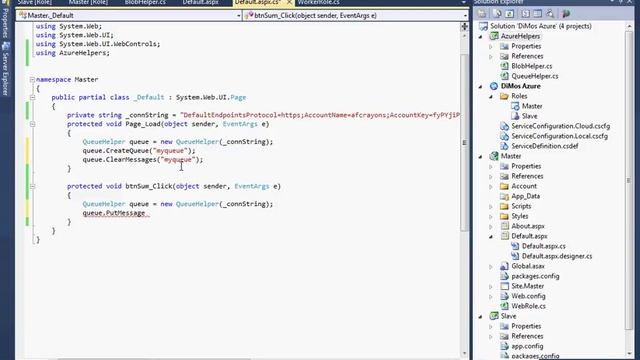The image size is (640, 360).
Task: Collapse the Default.aspx node
Action: point(491,236)
